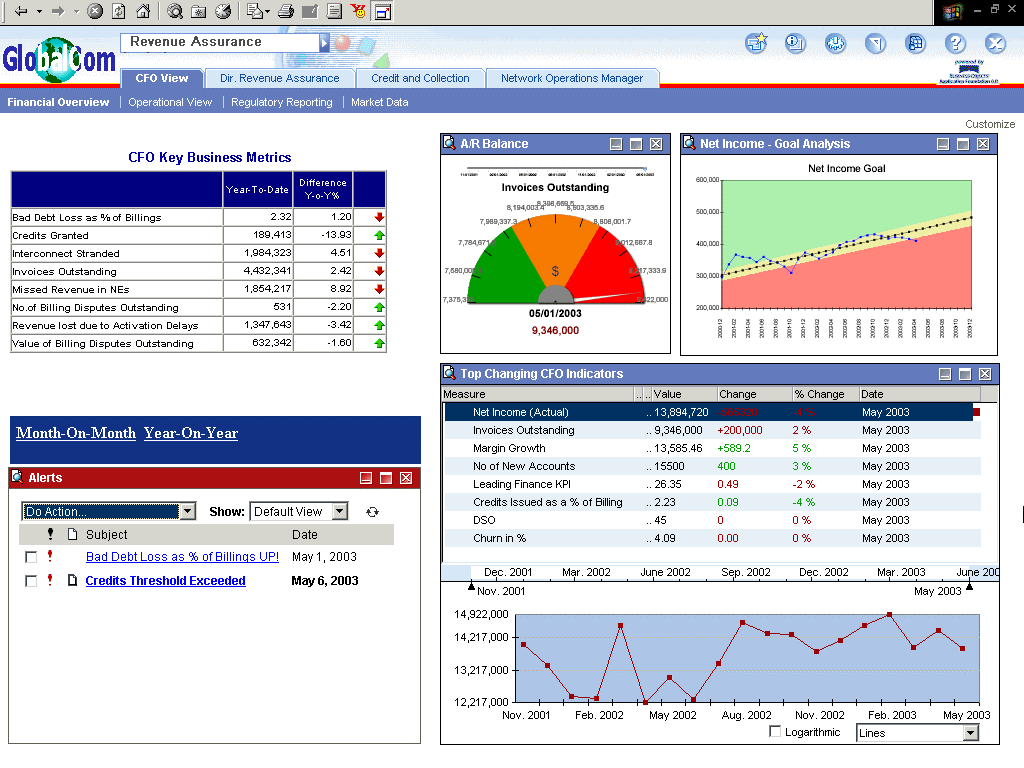The width and height of the screenshot is (1024, 768).
Task: Click the refresh icon in the Alerts panel
Action: click(x=372, y=512)
